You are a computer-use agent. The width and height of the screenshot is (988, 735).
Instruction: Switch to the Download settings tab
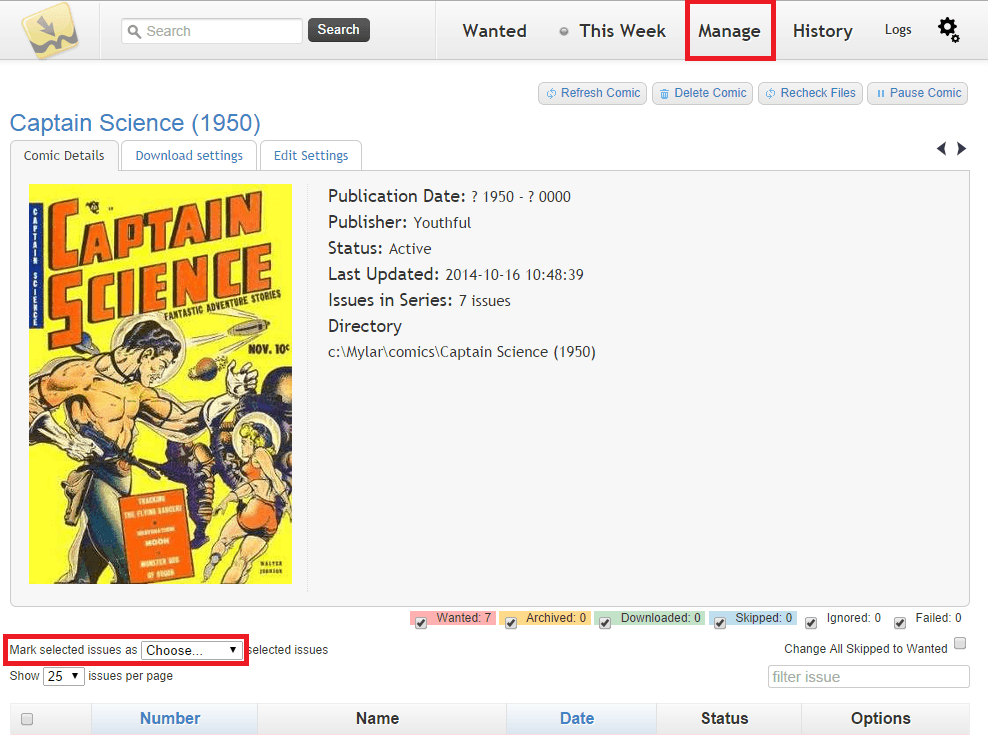pyautogui.click(x=189, y=155)
